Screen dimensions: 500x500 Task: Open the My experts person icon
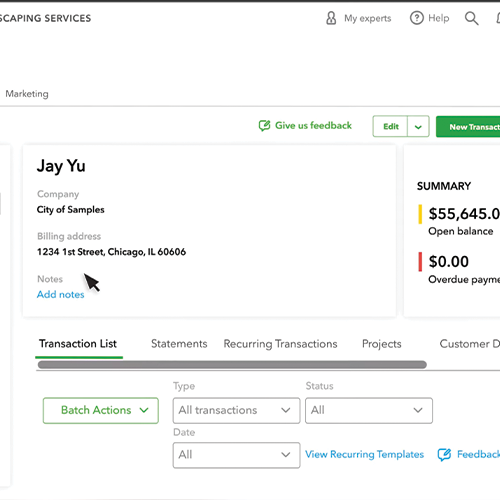point(331,18)
